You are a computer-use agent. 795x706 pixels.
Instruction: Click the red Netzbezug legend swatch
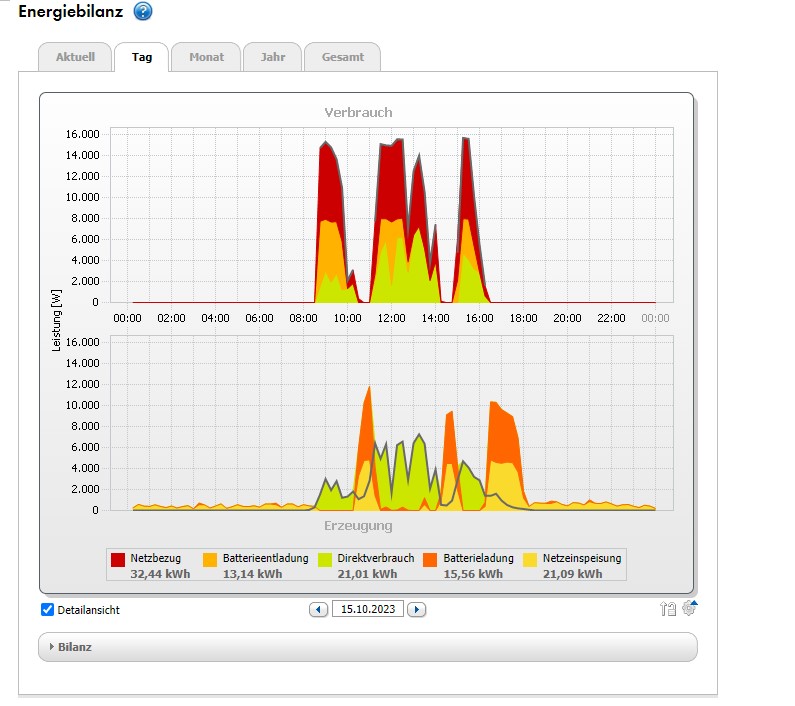[118, 560]
